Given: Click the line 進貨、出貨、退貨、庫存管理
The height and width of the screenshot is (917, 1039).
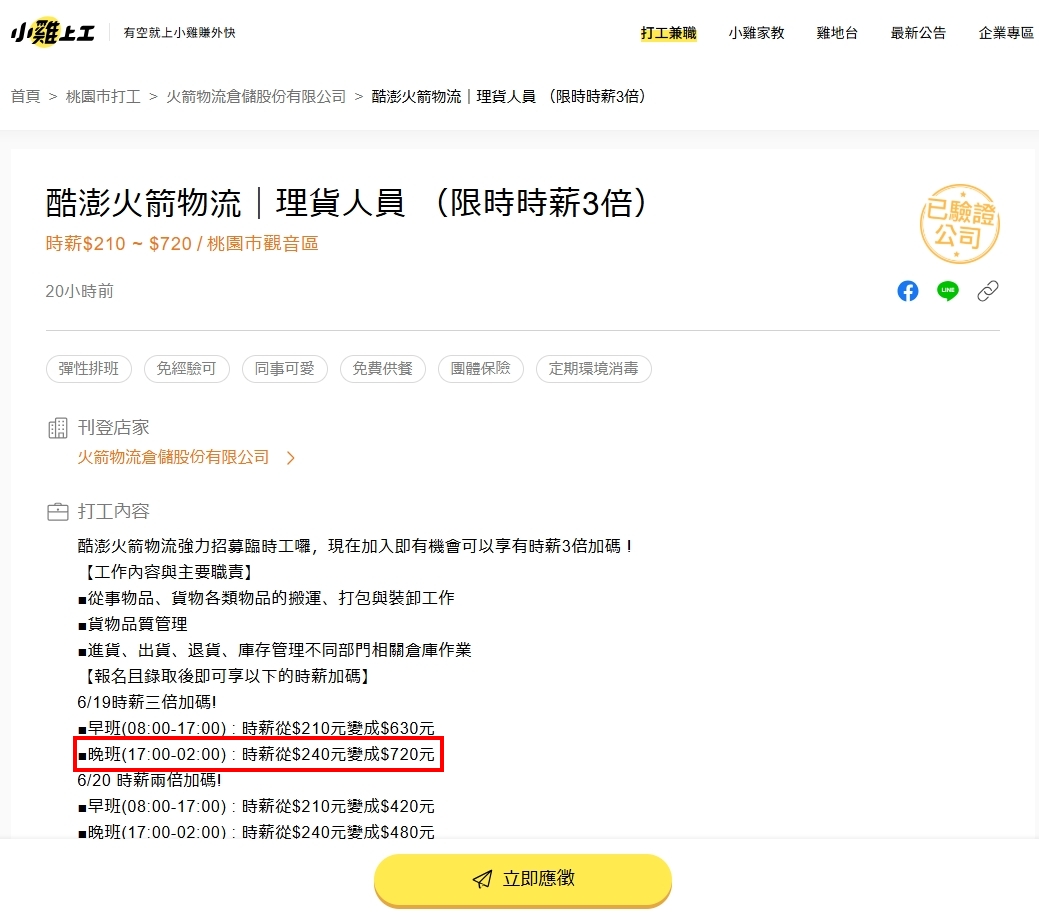Looking at the screenshot, I should (274, 651).
